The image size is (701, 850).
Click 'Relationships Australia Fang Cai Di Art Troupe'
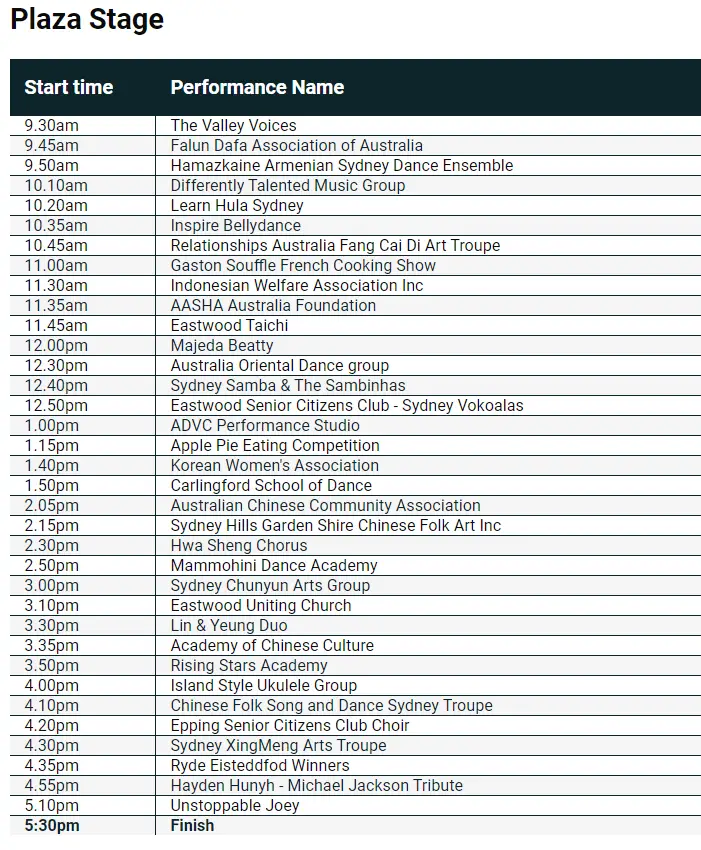[335, 246]
